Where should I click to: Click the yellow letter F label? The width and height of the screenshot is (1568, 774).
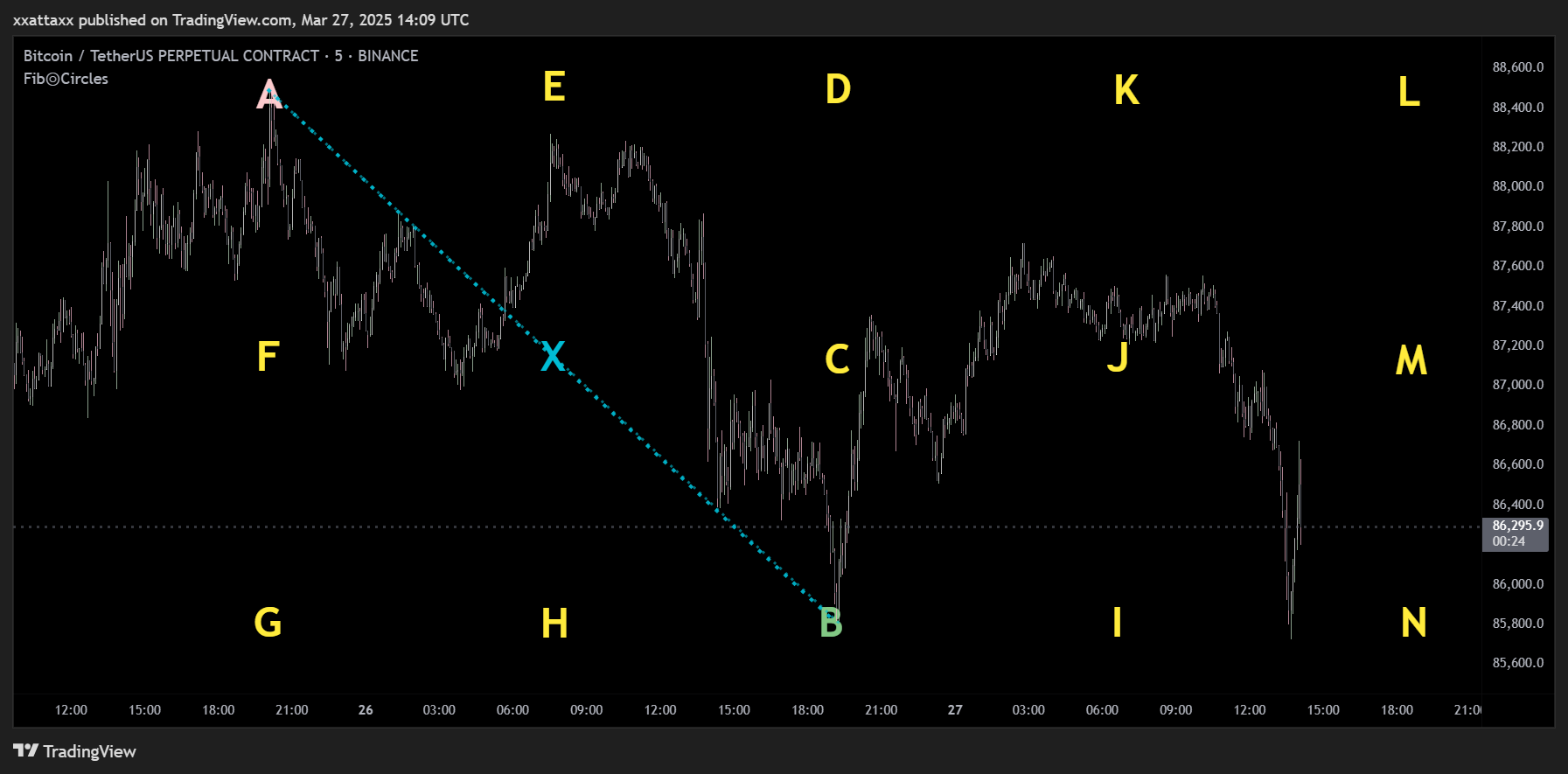tap(268, 357)
